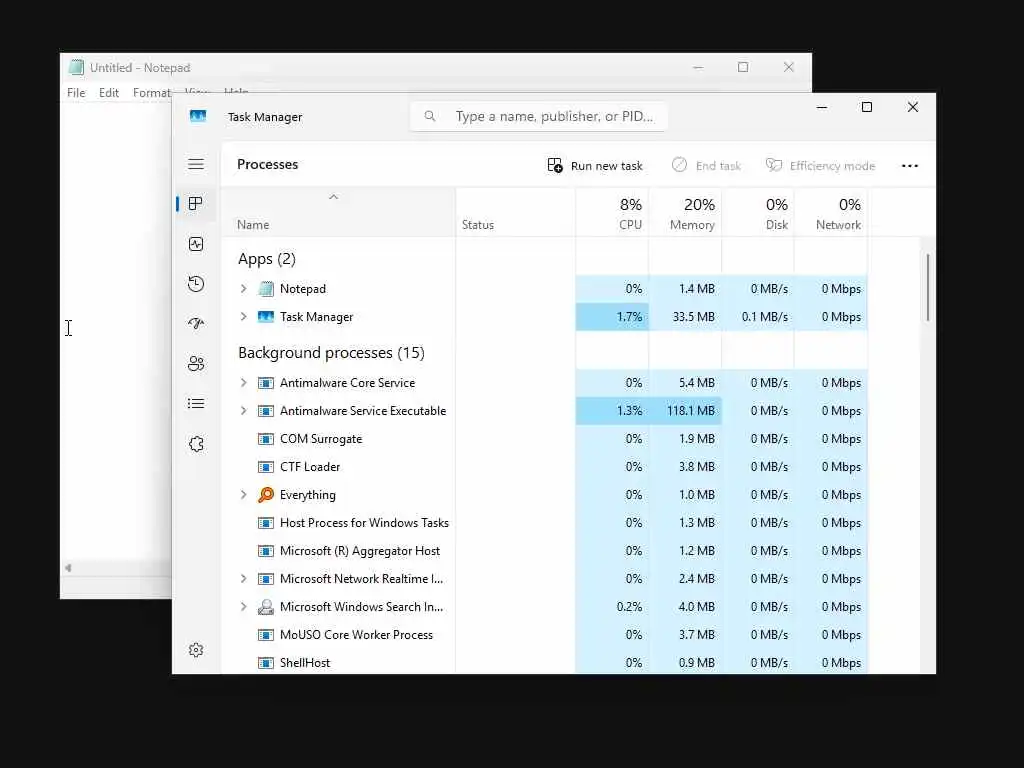Click the Everything process icon
The height and width of the screenshot is (768, 1024).
[266, 495]
